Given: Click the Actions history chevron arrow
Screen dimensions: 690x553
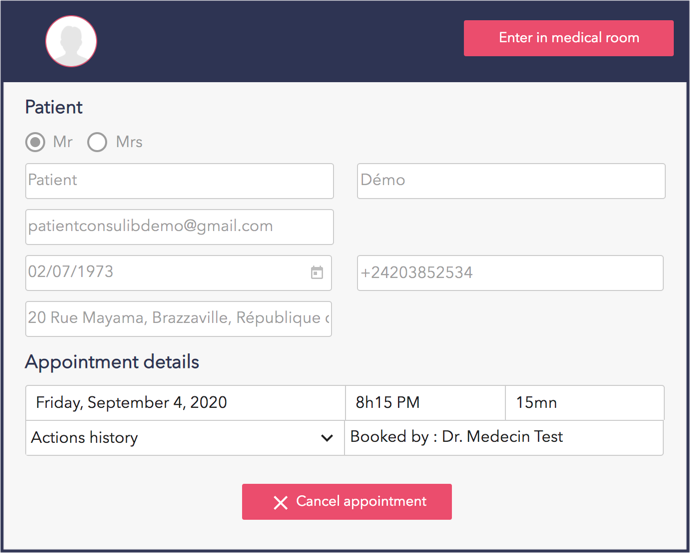Looking at the screenshot, I should tap(326, 438).
